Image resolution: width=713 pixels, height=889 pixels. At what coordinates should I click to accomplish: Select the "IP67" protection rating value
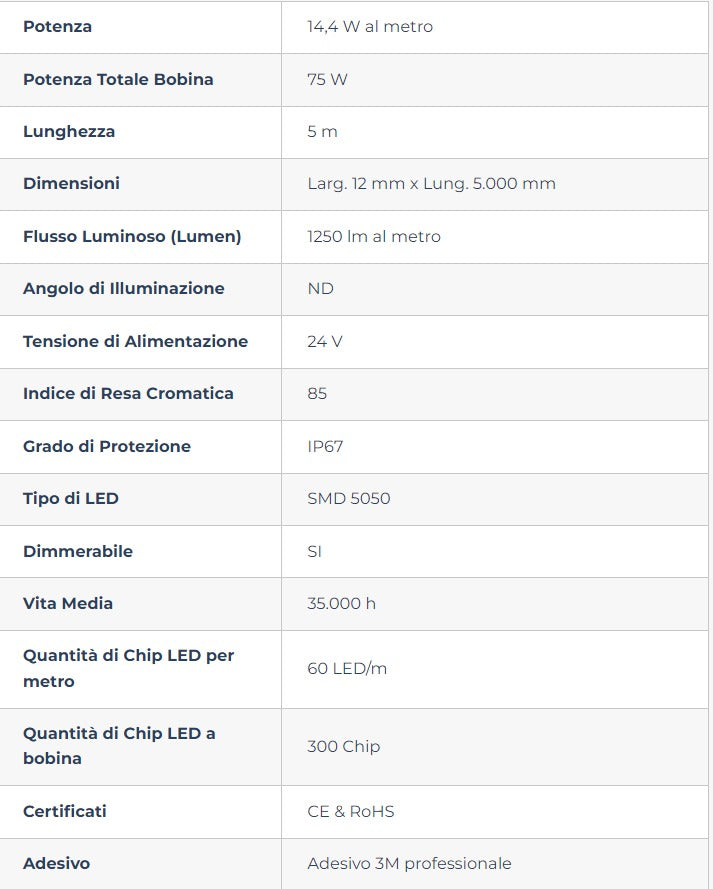(325, 446)
